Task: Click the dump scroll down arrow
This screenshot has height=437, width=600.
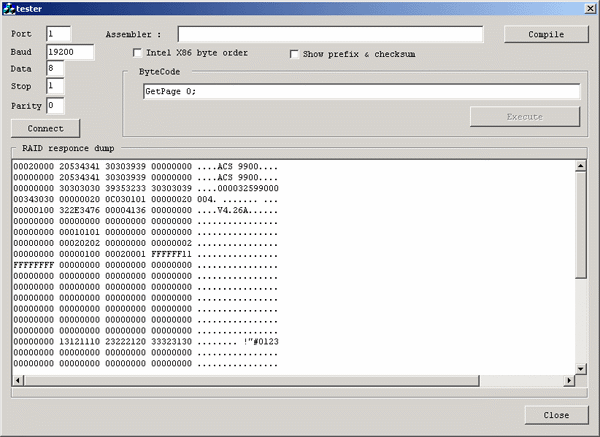Action: click(x=580, y=369)
